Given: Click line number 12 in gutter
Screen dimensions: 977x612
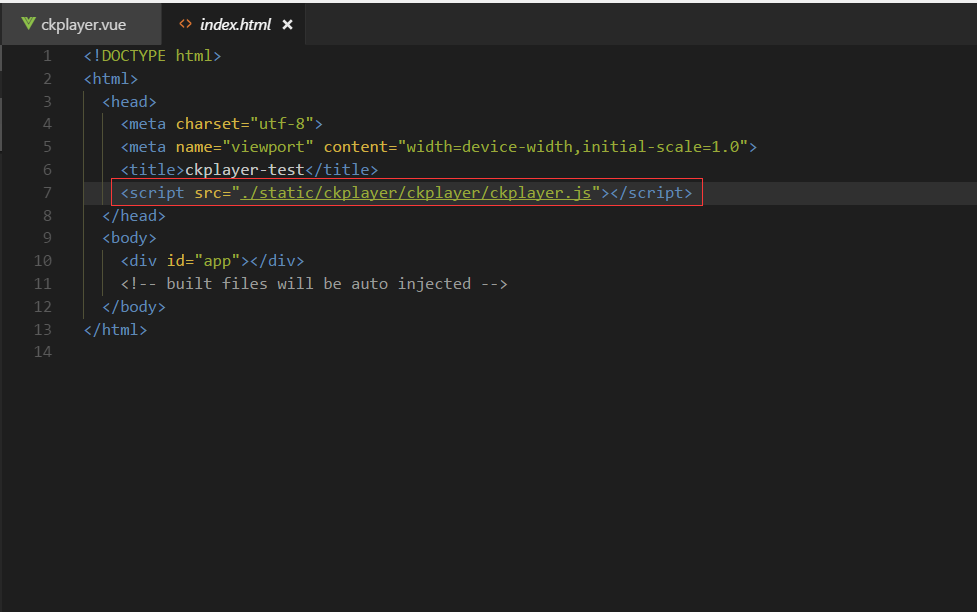Looking at the screenshot, I should pos(43,307).
